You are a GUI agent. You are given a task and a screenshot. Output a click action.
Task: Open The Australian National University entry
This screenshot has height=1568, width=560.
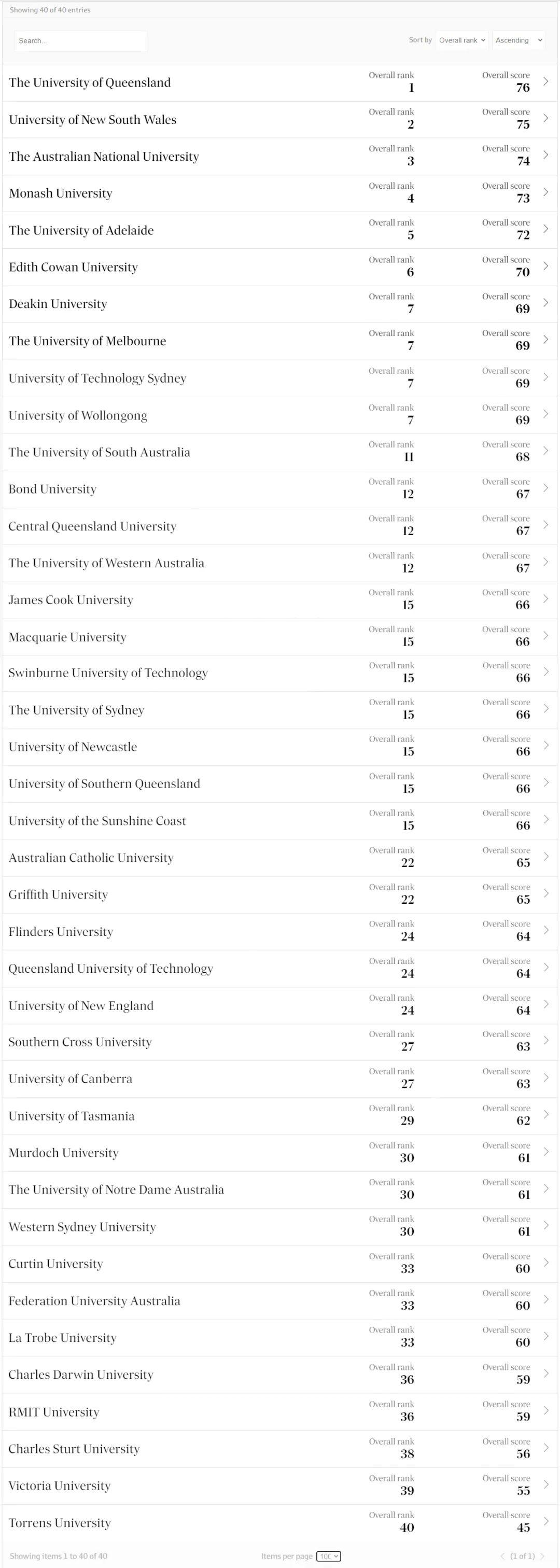click(279, 157)
